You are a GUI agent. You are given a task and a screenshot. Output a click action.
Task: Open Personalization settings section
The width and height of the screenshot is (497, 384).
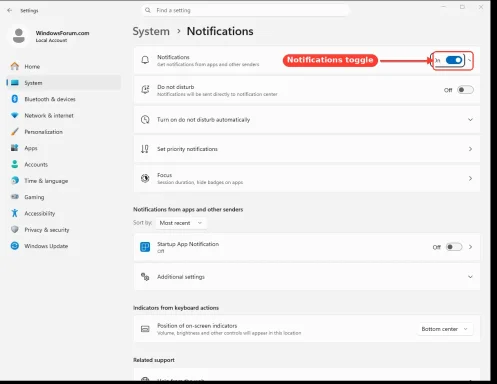pyautogui.click(x=63, y=132)
